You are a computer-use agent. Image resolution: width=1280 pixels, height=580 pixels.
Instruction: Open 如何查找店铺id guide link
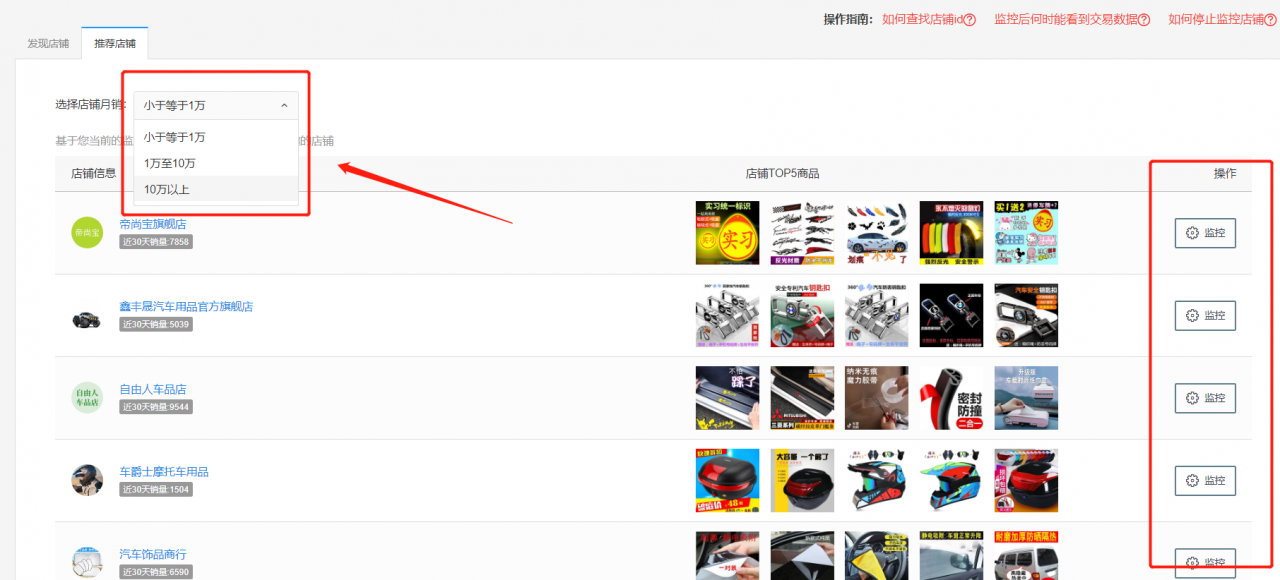click(923, 20)
